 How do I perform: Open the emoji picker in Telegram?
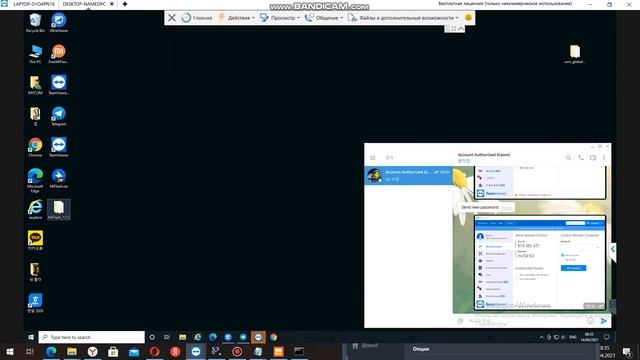pos(590,321)
